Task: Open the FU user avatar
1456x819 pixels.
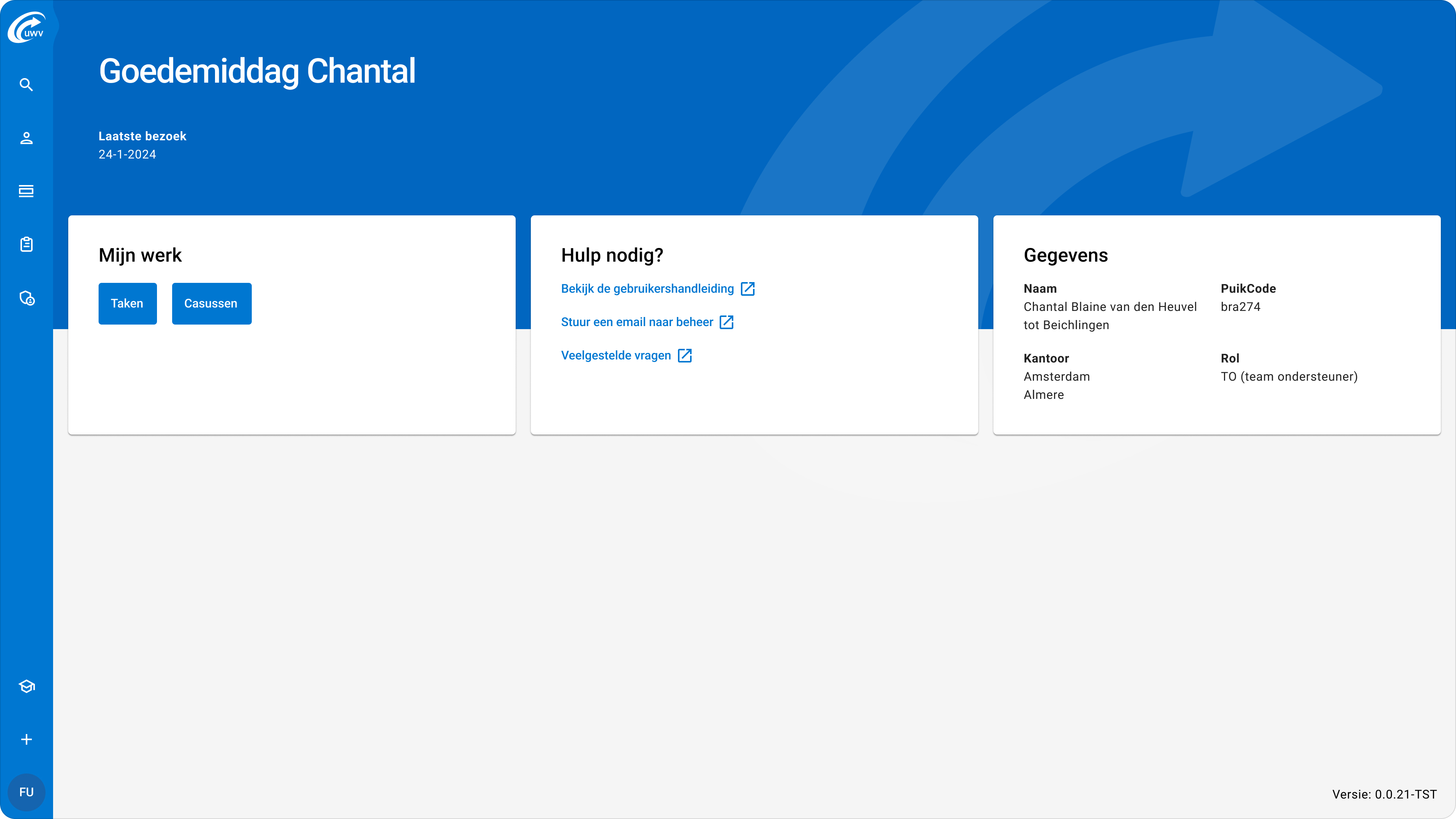Action: 26,792
